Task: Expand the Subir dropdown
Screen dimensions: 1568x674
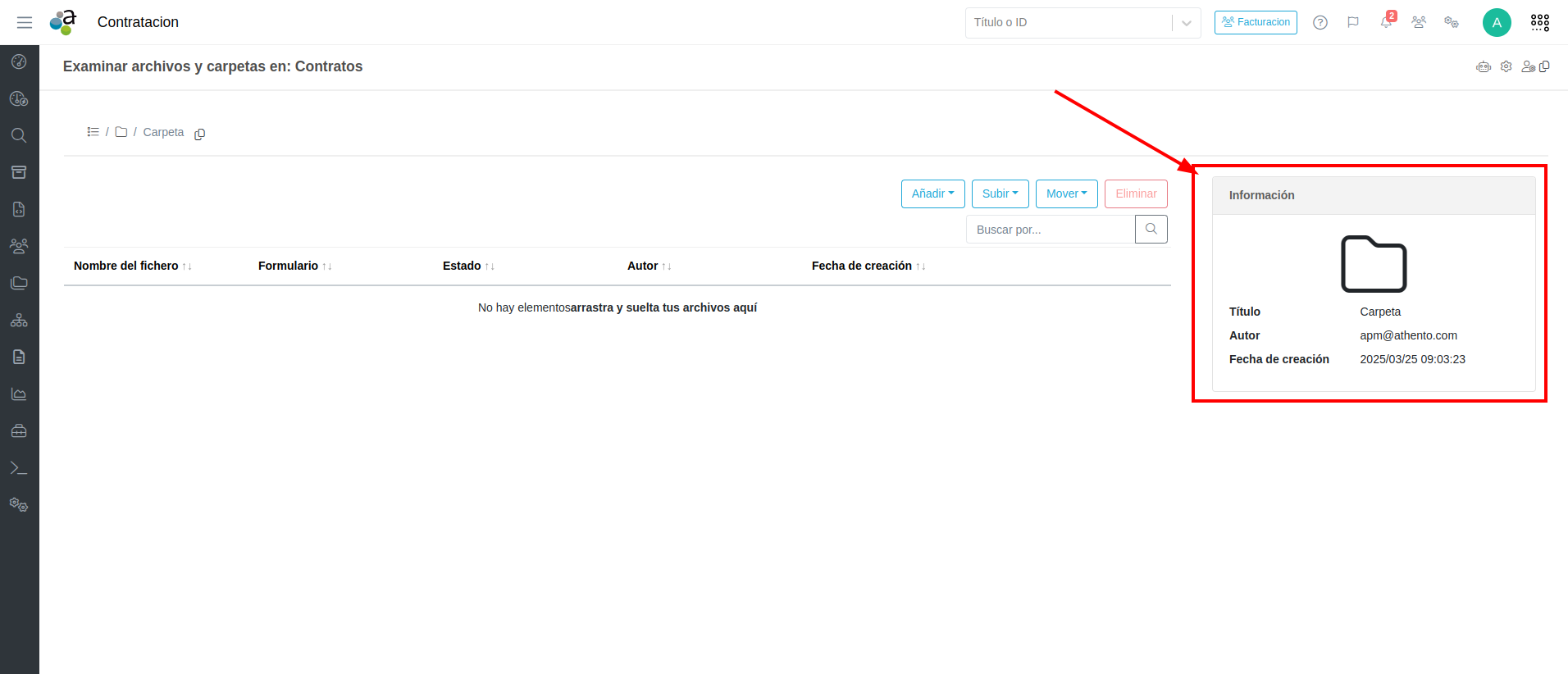Action: (x=1000, y=194)
